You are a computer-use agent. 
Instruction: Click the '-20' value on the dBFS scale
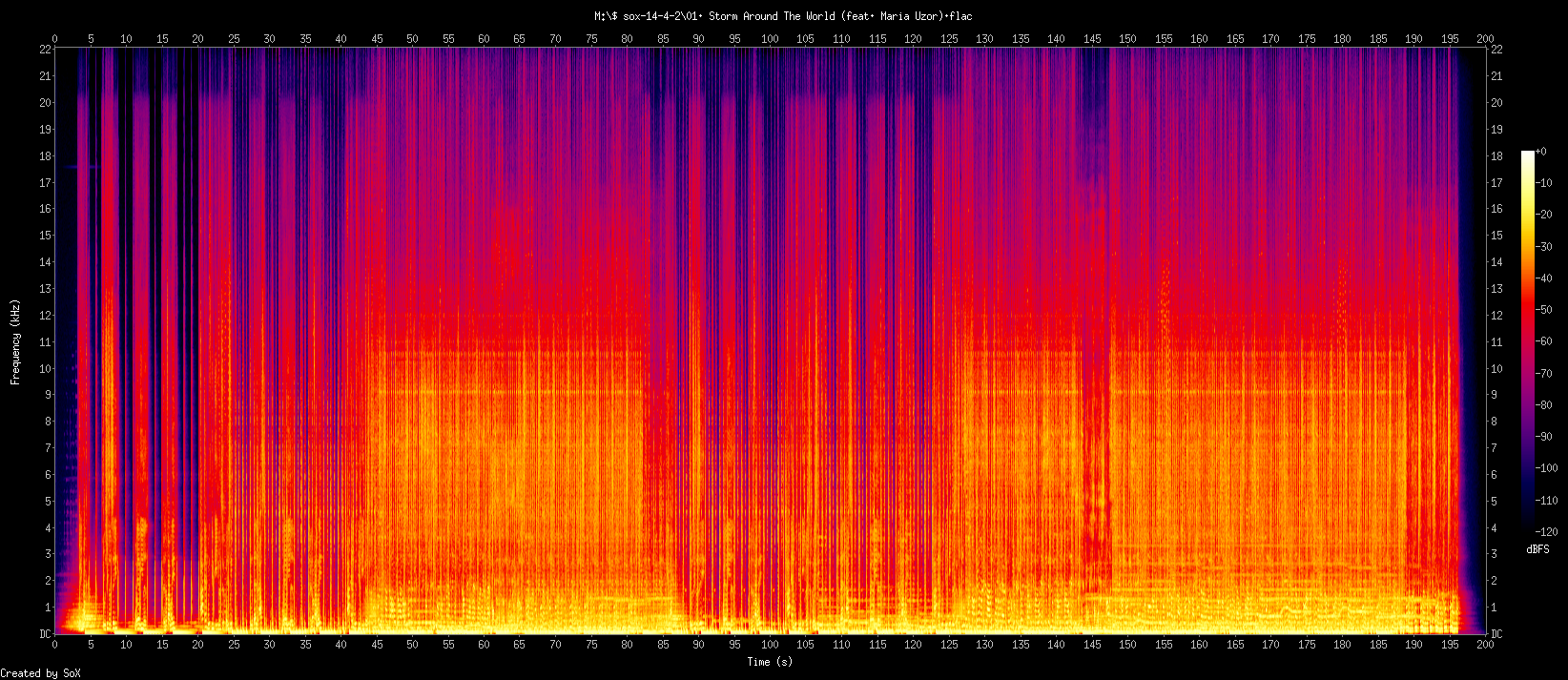pos(1544,215)
